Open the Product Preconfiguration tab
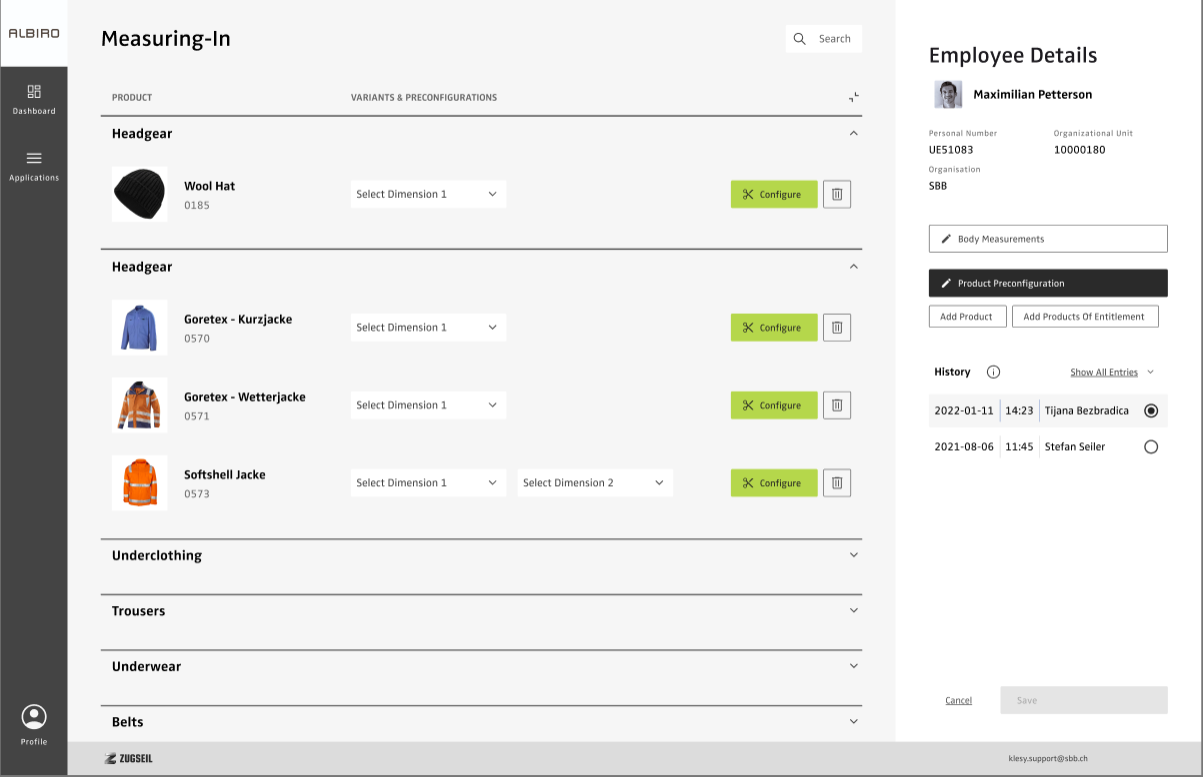 pos(1047,283)
